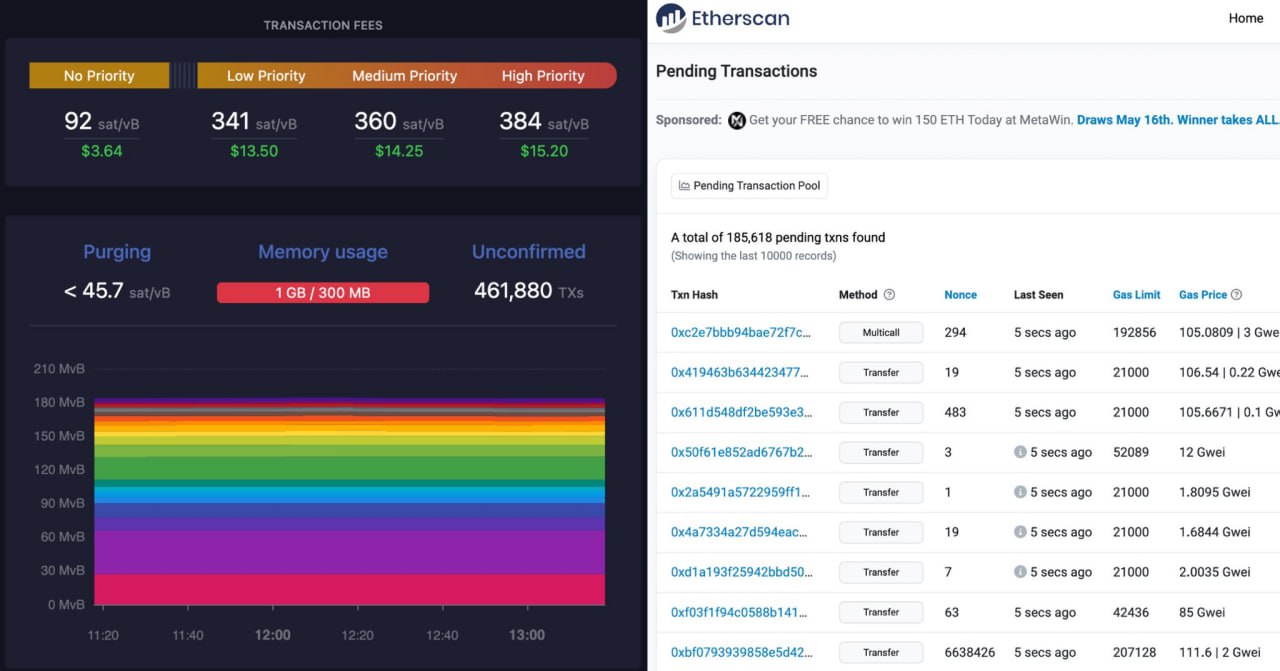Go to the Home menu item

pos(1245,18)
